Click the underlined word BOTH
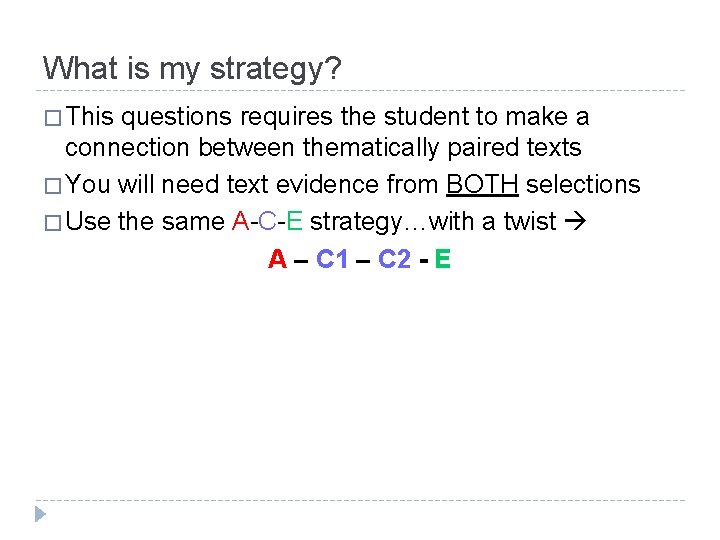The image size is (720, 540). click(482, 185)
